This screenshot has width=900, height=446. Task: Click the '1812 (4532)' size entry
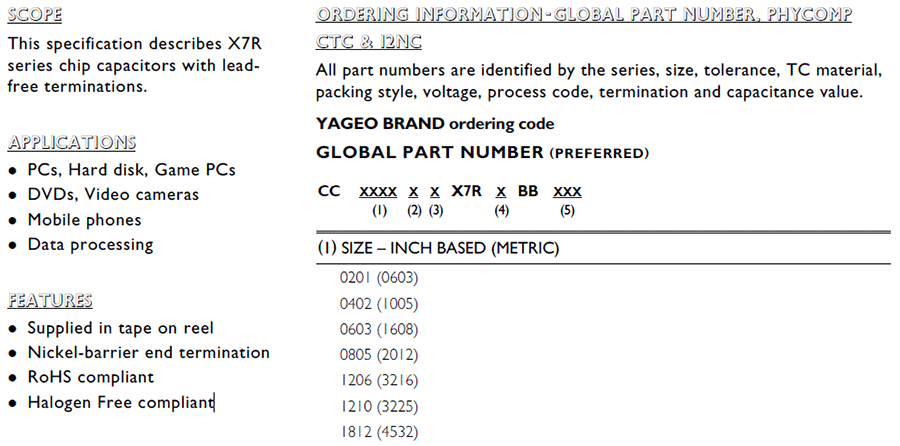(x=379, y=433)
